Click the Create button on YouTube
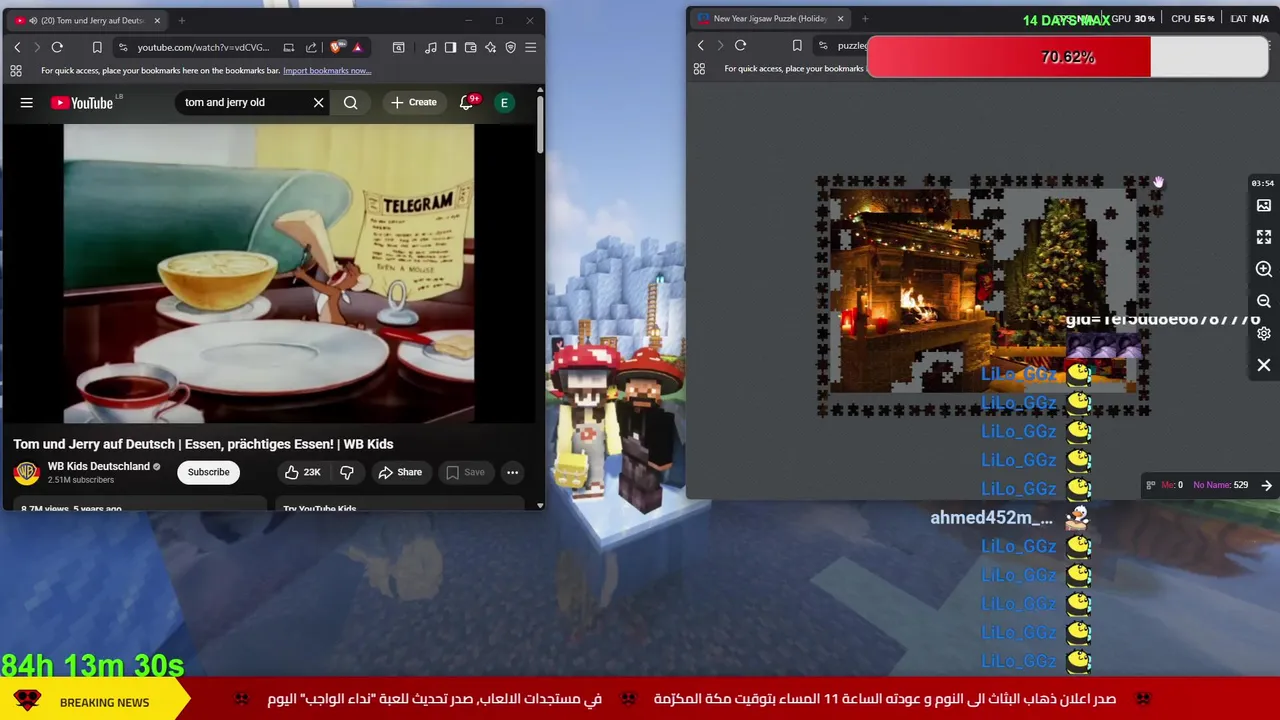This screenshot has height=720, width=1280. point(413,102)
